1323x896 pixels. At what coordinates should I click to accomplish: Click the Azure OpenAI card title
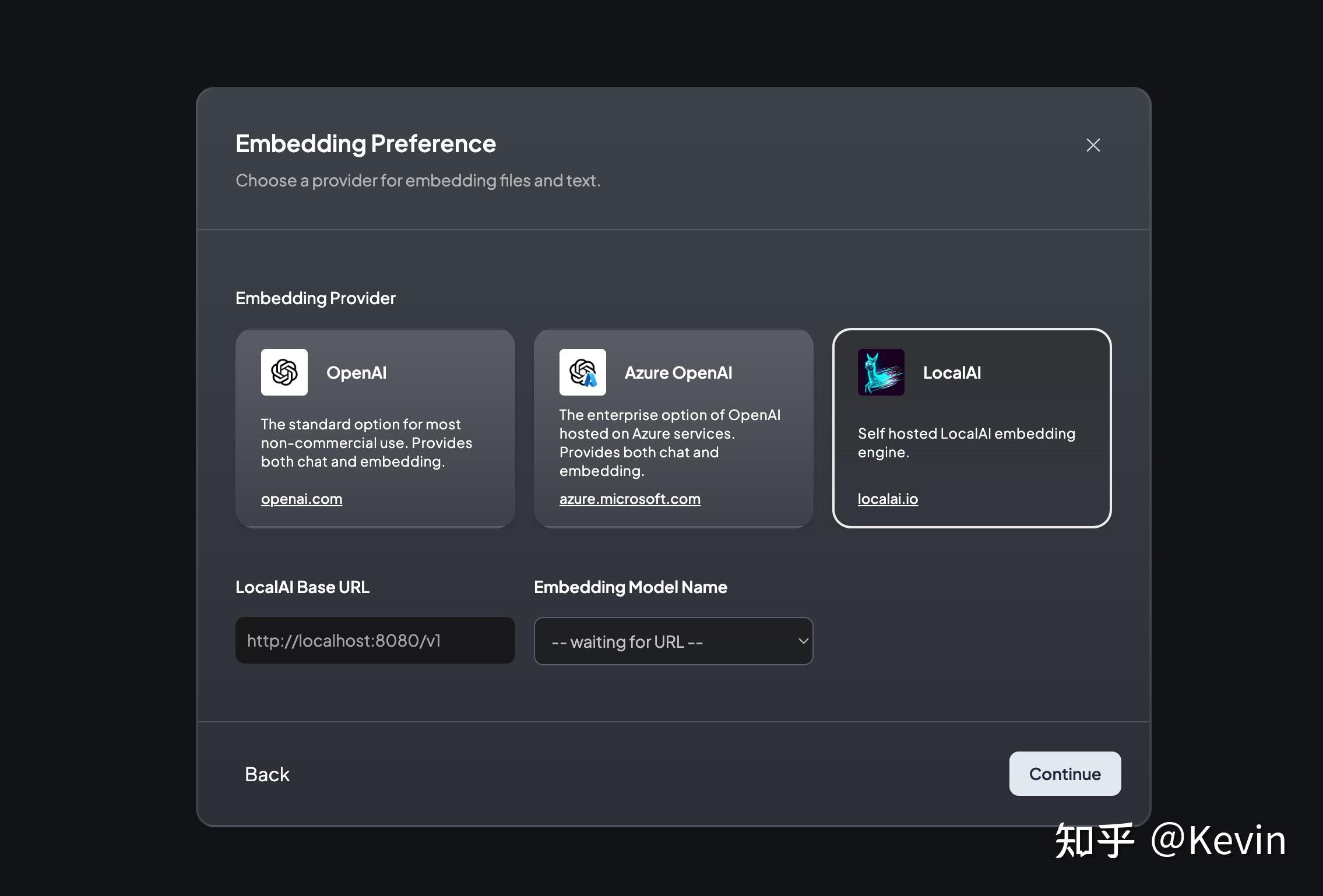tap(678, 373)
